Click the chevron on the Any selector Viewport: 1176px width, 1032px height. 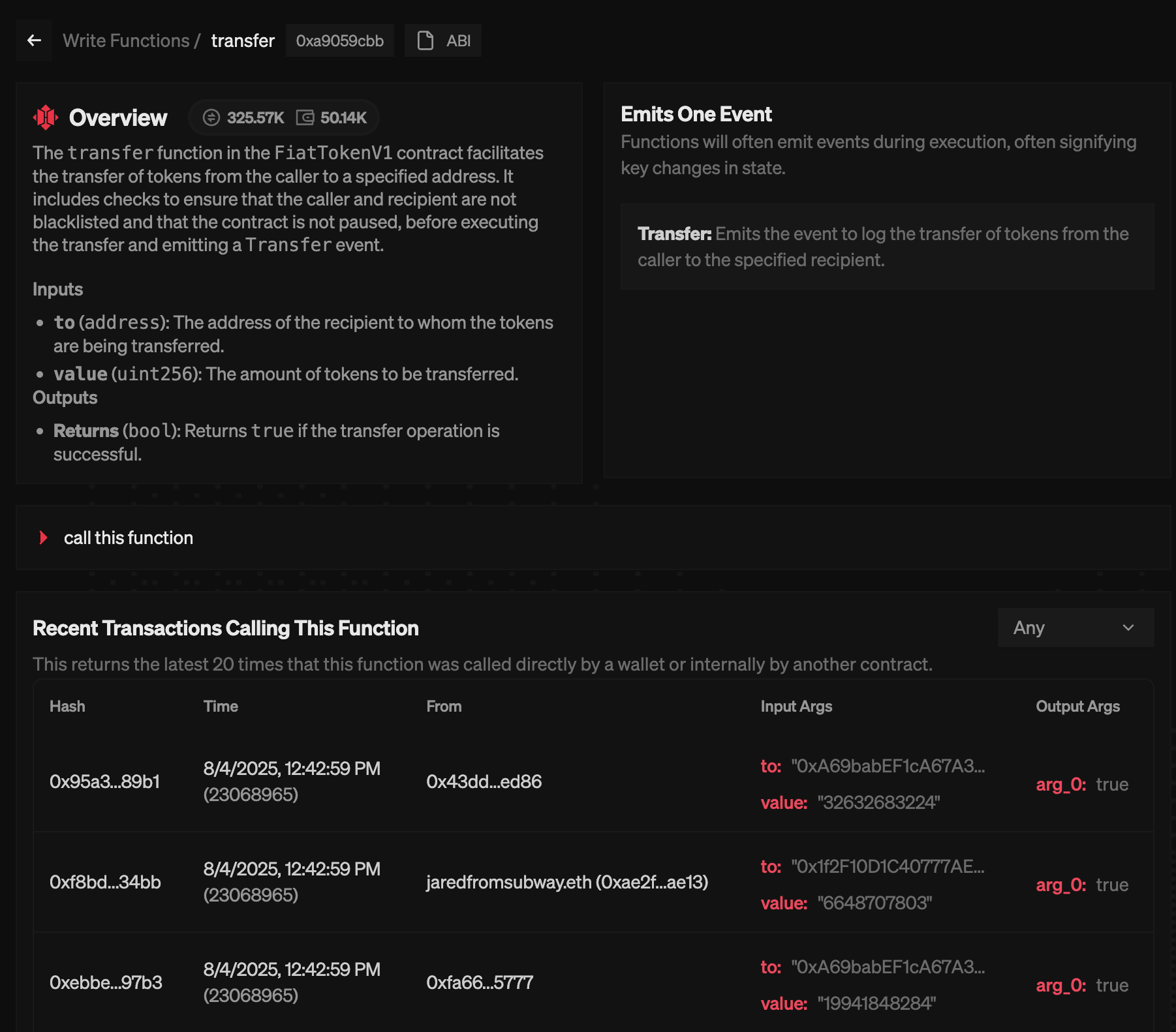(x=1127, y=628)
